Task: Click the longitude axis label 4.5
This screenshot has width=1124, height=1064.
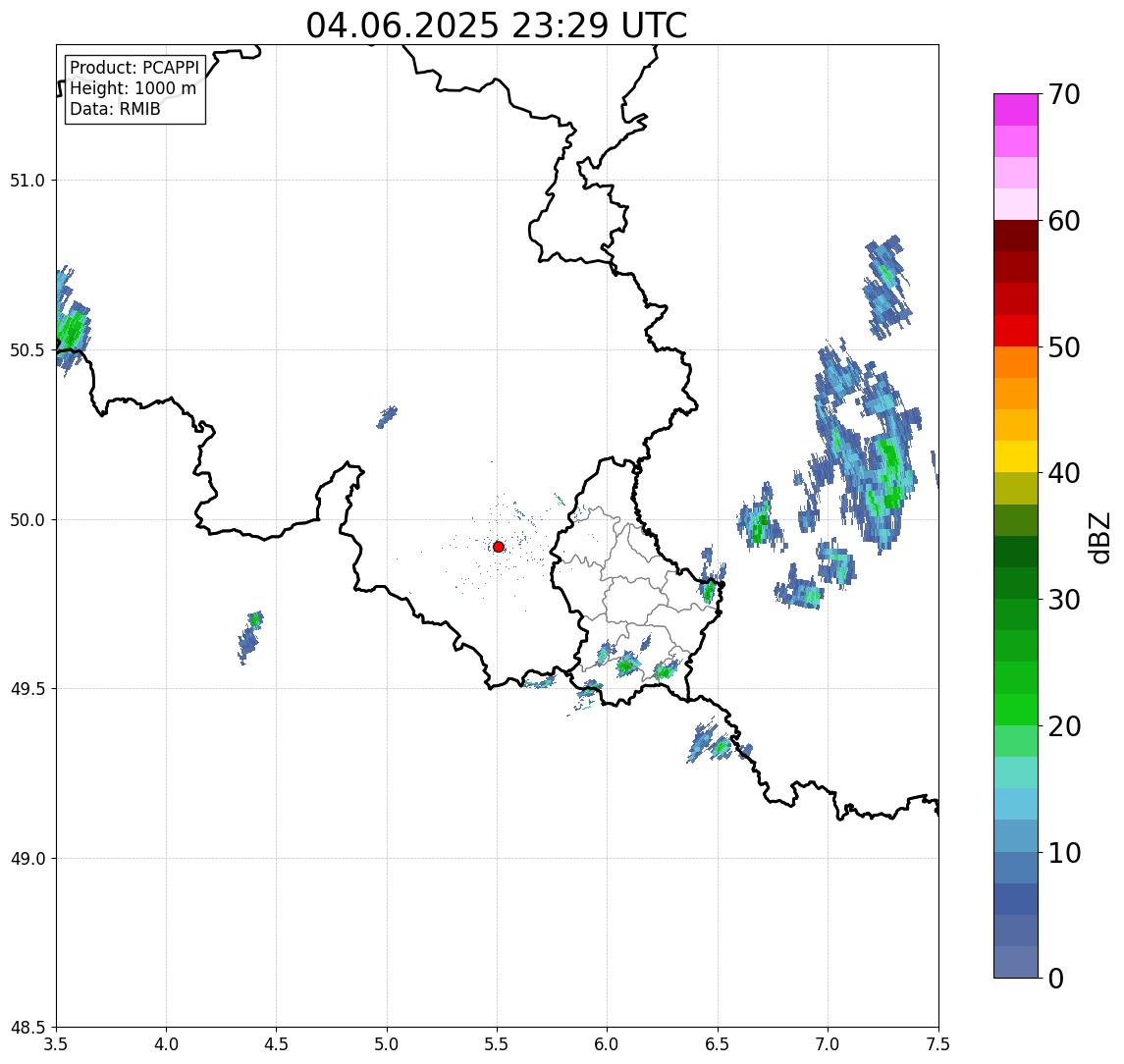Action: pos(277,1044)
